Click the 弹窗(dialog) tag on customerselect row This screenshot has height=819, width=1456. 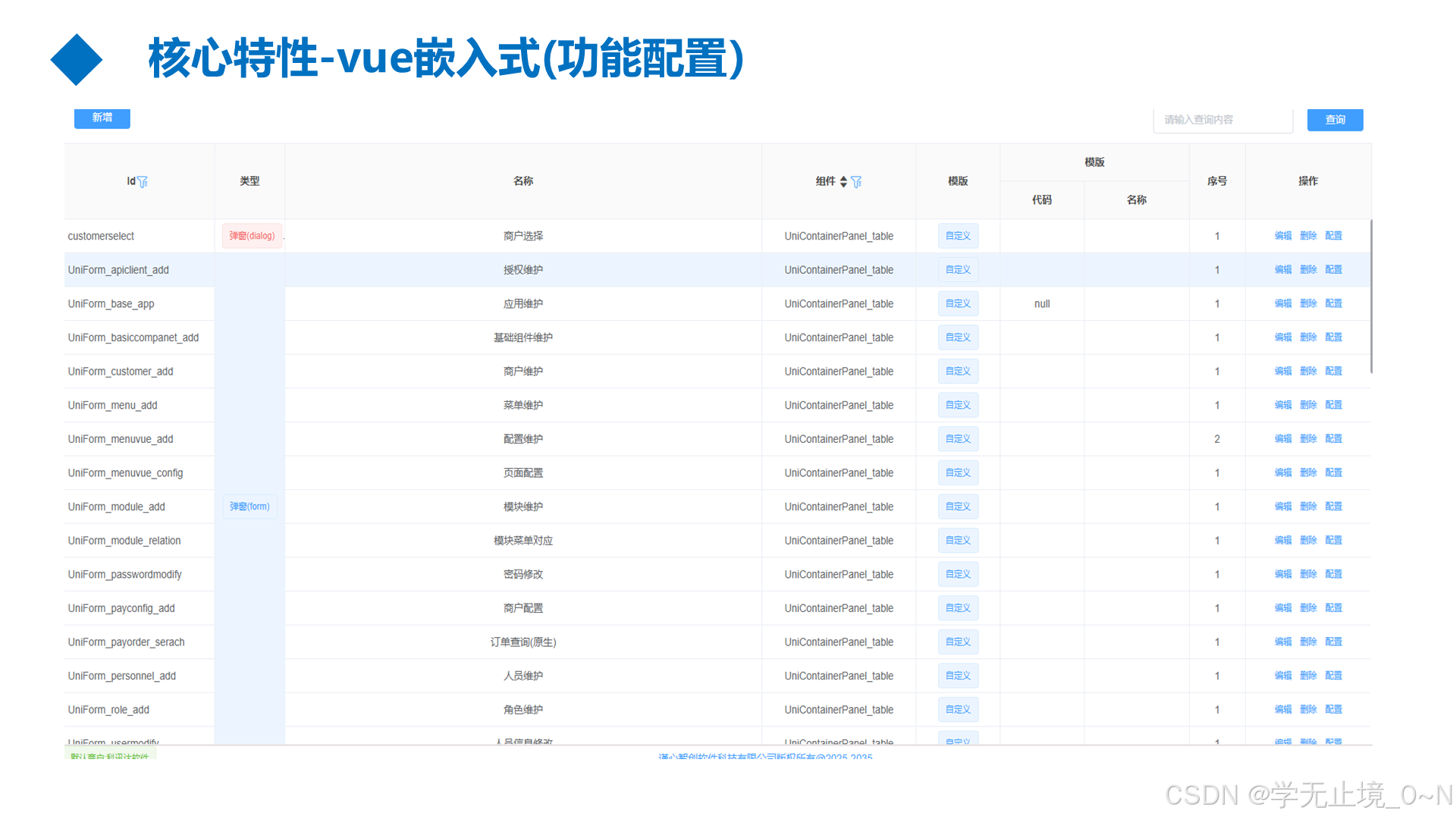[251, 236]
